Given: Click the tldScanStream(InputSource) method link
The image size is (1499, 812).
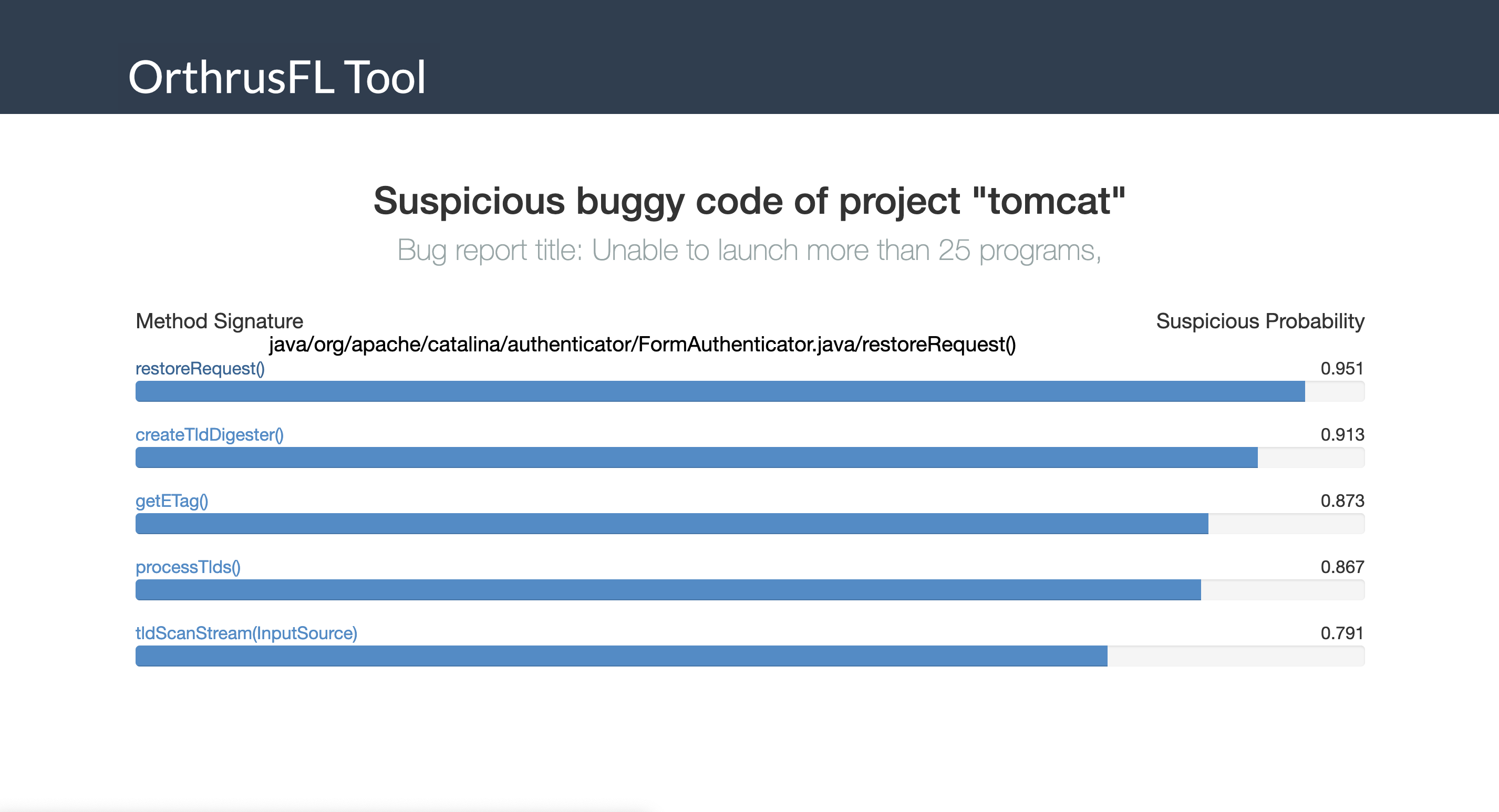Looking at the screenshot, I should coord(246,633).
